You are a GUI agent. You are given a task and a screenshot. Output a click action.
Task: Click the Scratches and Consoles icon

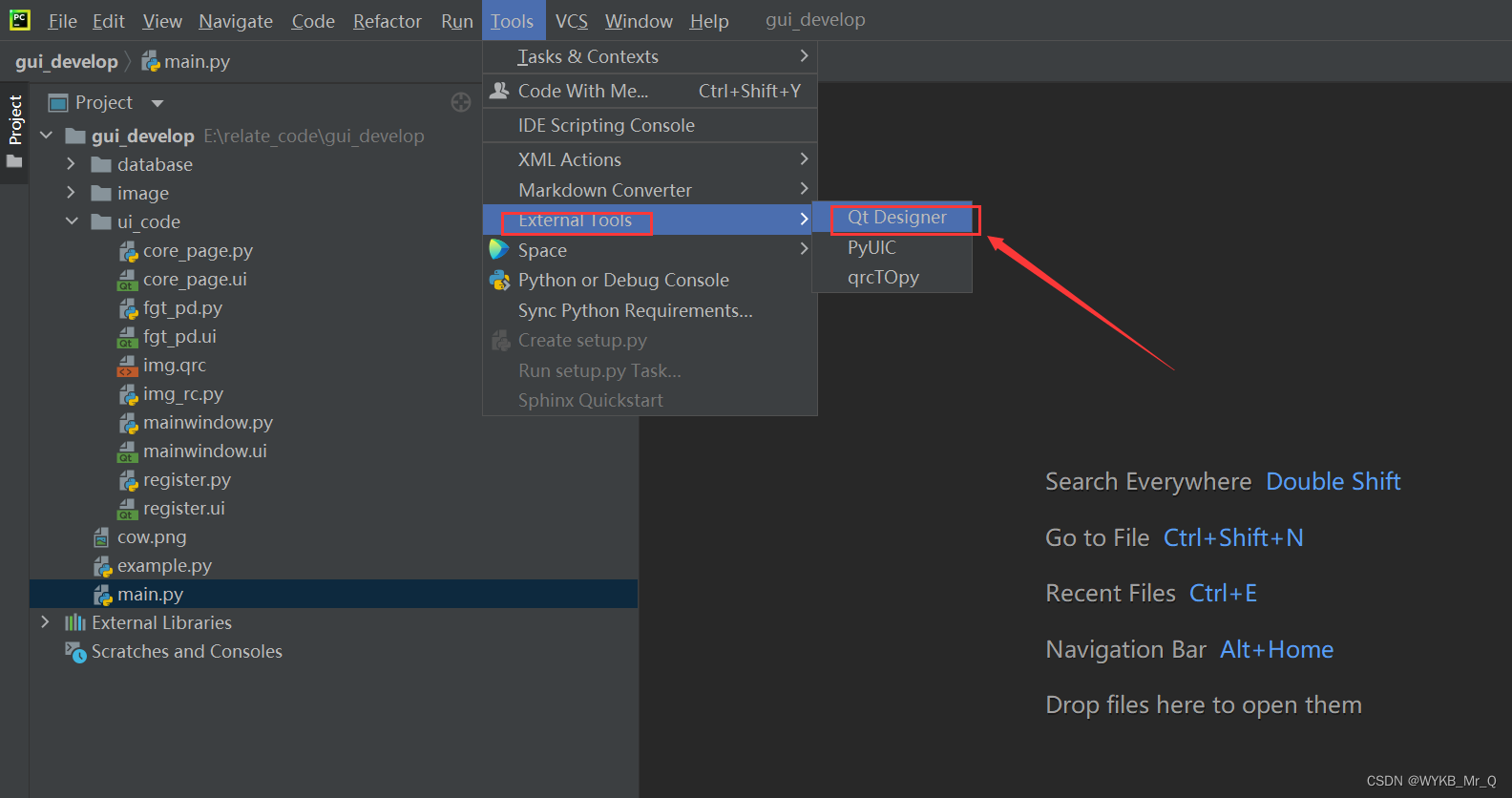[75, 652]
